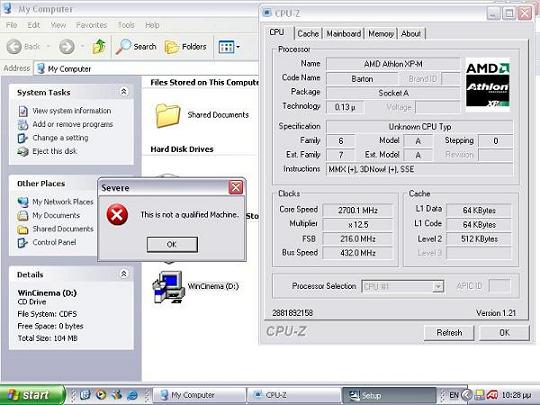The height and width of the screenshot is (405, 540).
Task: Switch to the About tab in CPU-Z
Action: click(x=411, y=34)
